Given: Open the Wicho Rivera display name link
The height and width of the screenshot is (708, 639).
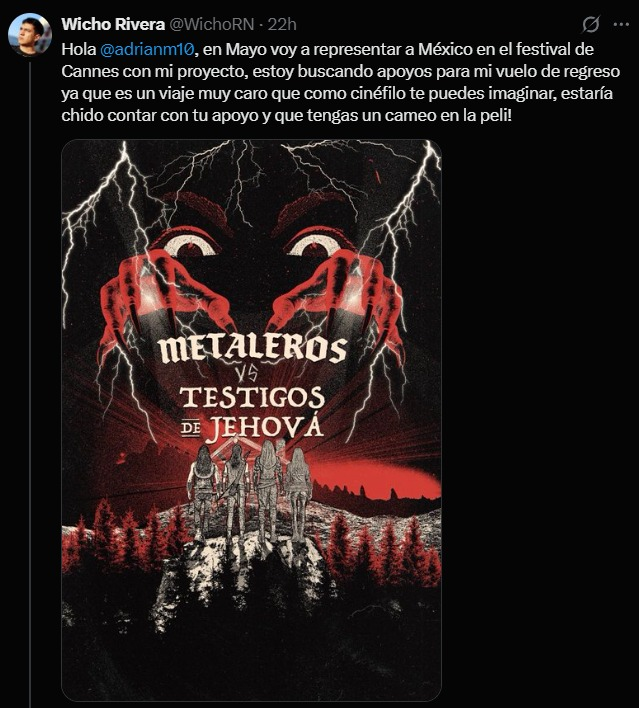Looking at the screenshot, I should coord(113,24).
